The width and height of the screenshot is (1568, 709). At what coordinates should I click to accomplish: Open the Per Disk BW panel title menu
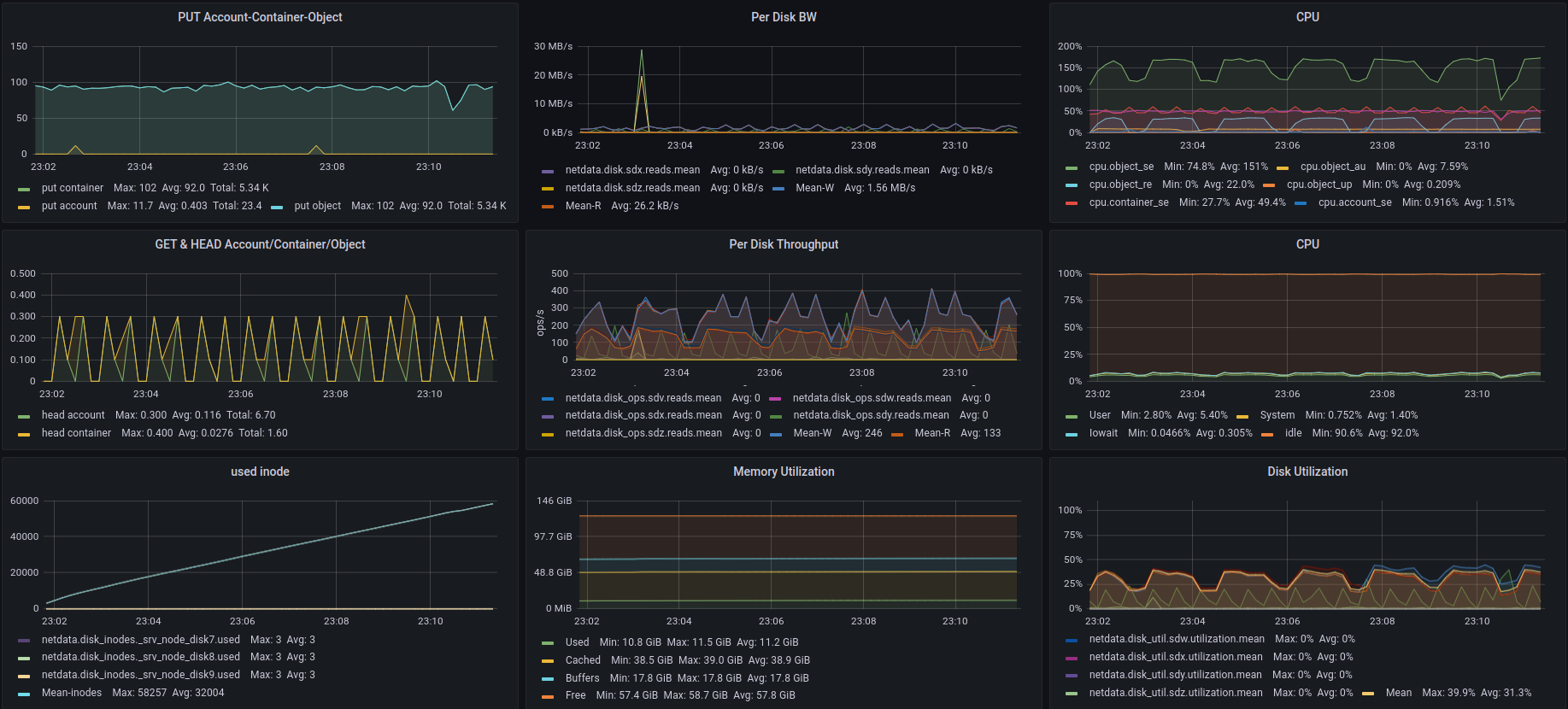click(x=784, y=17)
